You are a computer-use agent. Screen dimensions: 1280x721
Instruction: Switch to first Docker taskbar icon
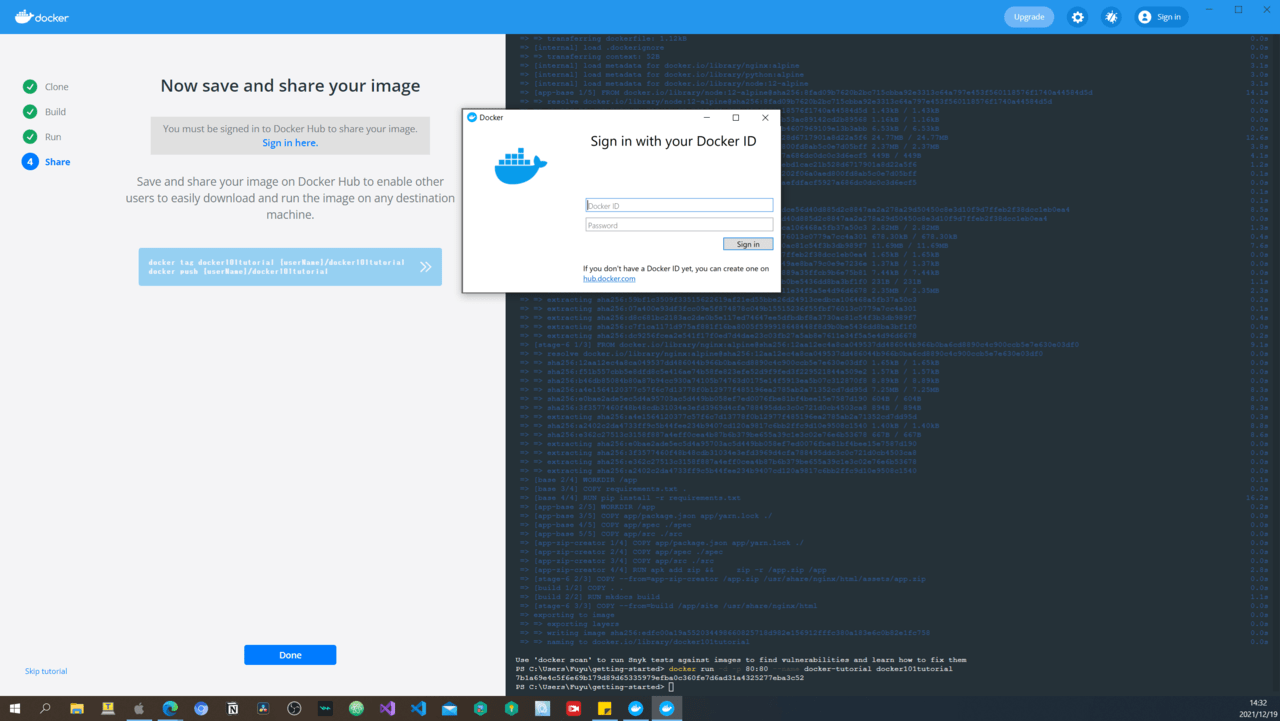pos(635,708)
